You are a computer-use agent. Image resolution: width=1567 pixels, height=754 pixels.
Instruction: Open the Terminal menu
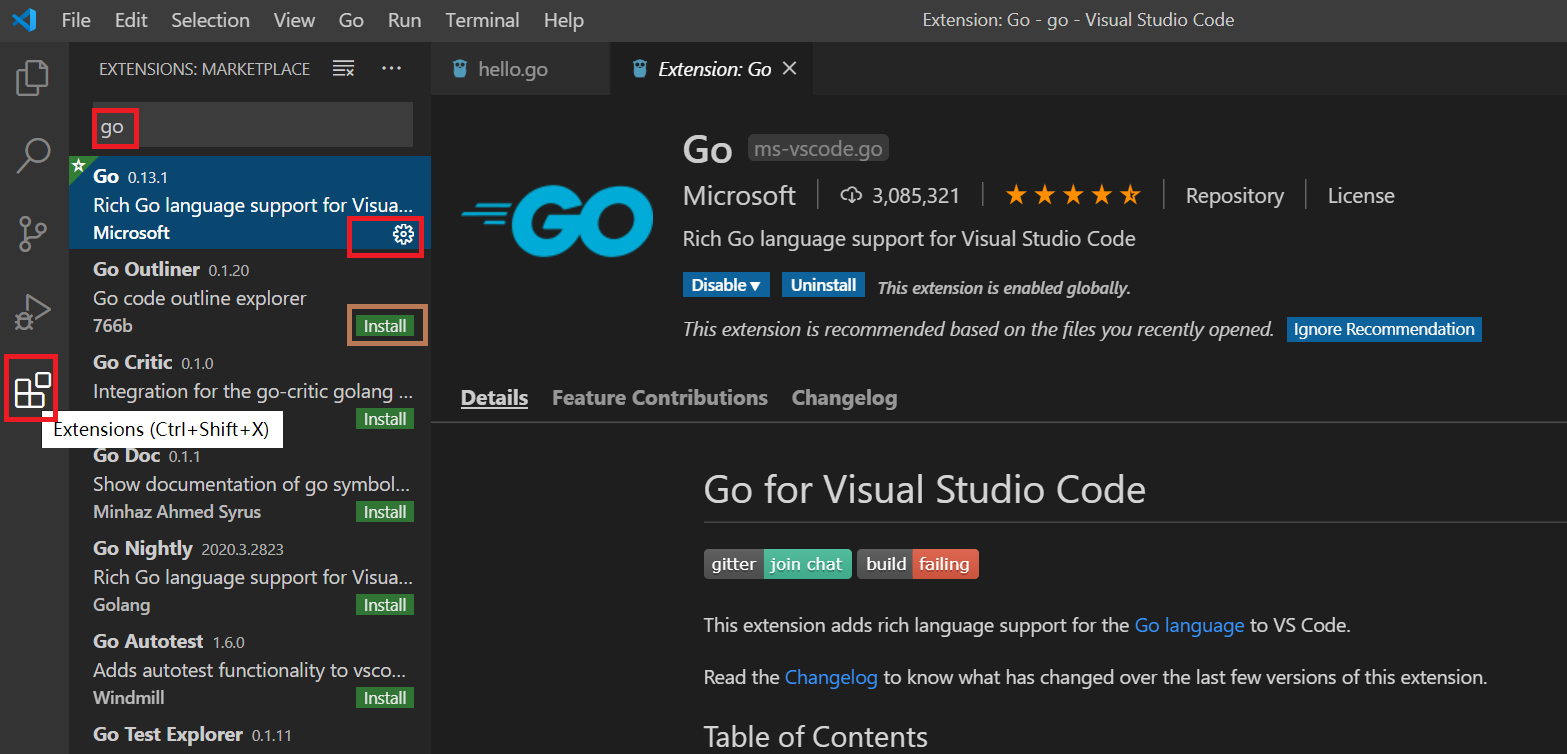click(x=482, y=20)
